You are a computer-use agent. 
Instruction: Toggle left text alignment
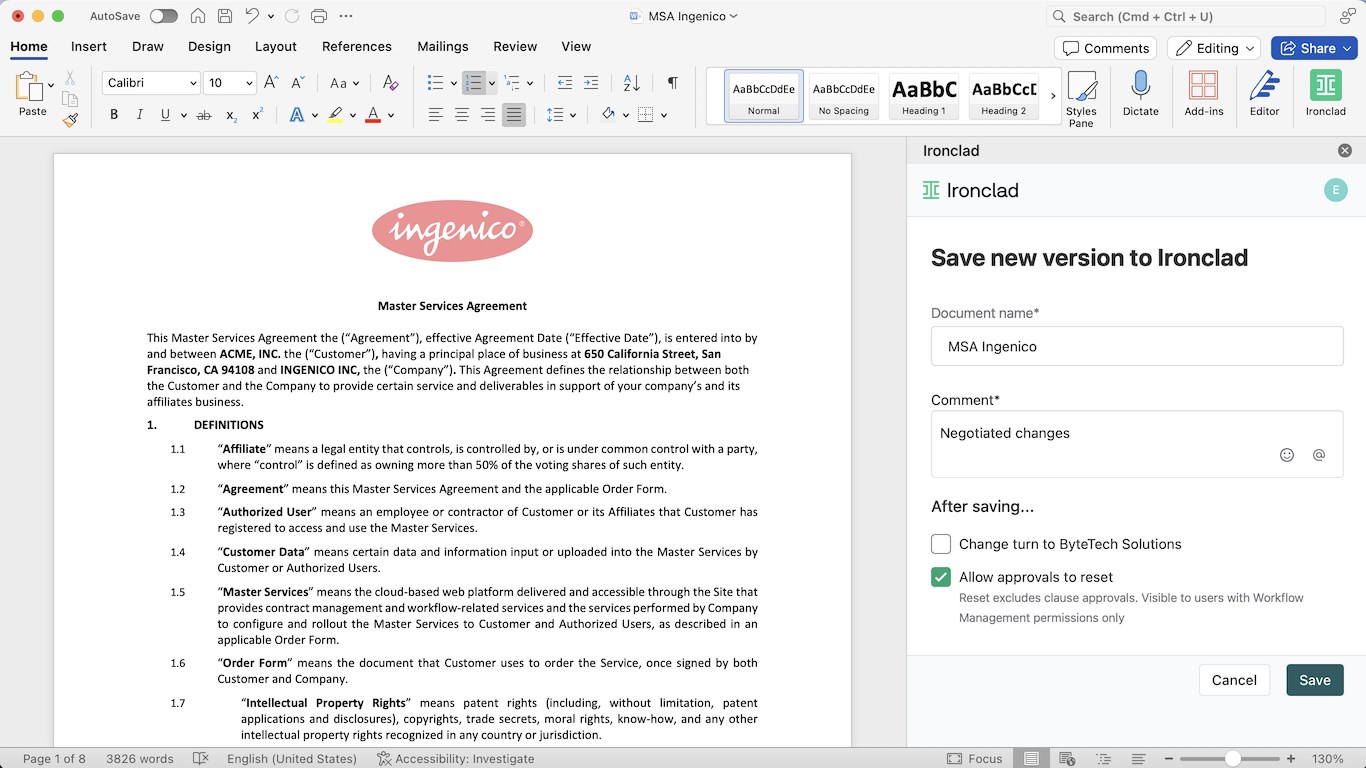[436, 115]
